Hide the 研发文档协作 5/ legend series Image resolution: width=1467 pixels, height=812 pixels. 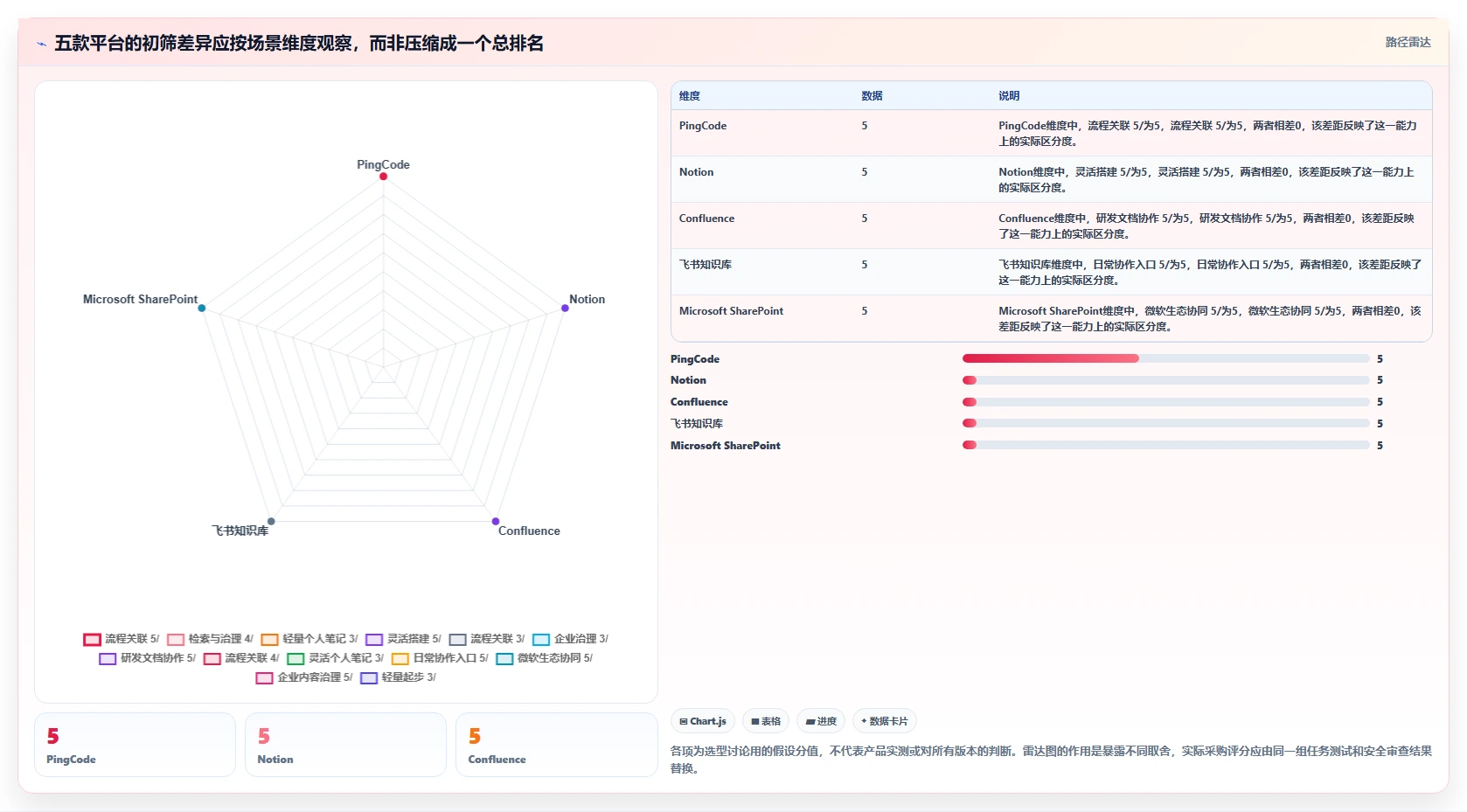tap(148, 658)
